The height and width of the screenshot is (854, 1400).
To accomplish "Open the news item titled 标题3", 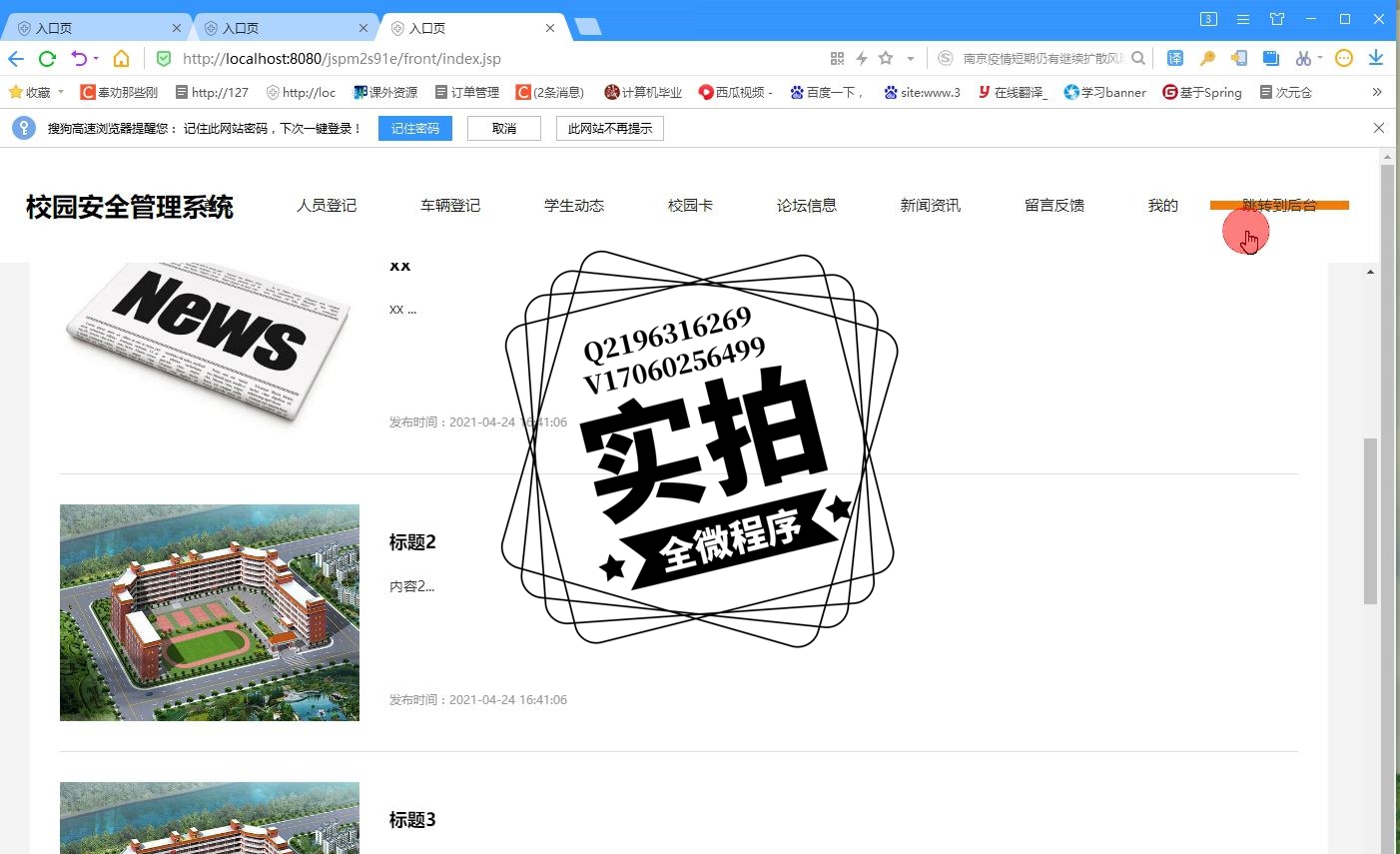I will [x=412, y=820].
